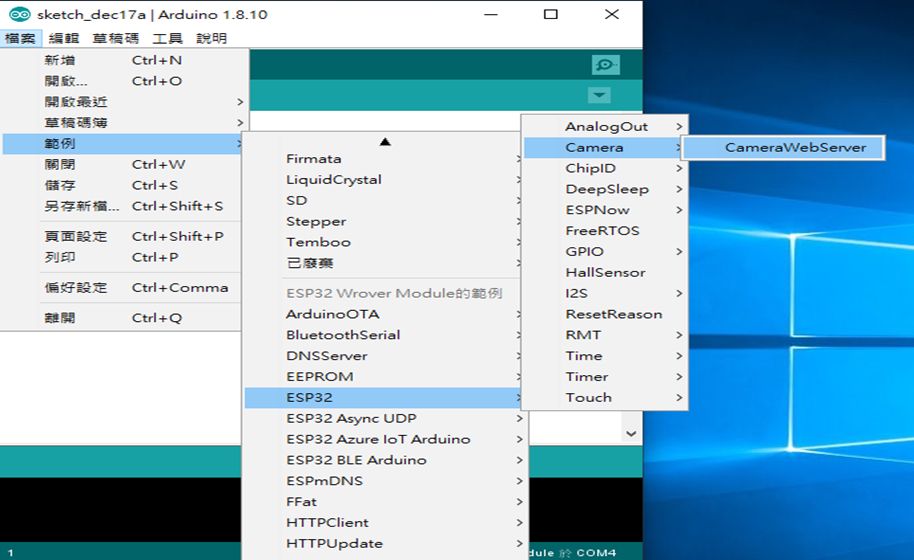The width and height of the screenshot is (914, 560).
Task: Click the Arduino logo in title bar
Action: click(19, 14)
